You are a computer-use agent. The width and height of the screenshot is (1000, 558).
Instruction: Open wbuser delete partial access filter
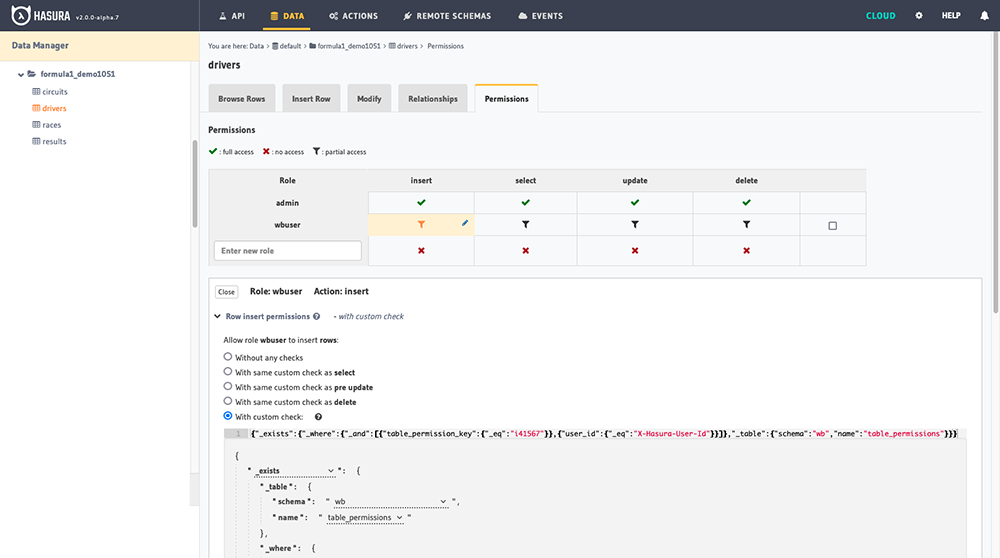pos(746,224)
